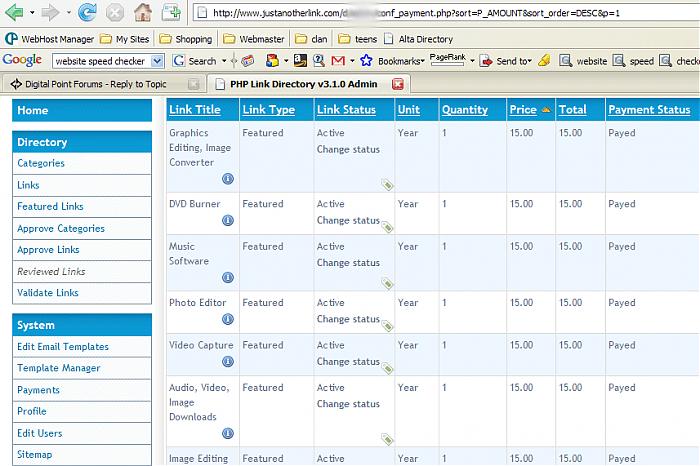
Task: Open info icon for Audio, Video, Image Downloads
Action: tap(228, 433)
